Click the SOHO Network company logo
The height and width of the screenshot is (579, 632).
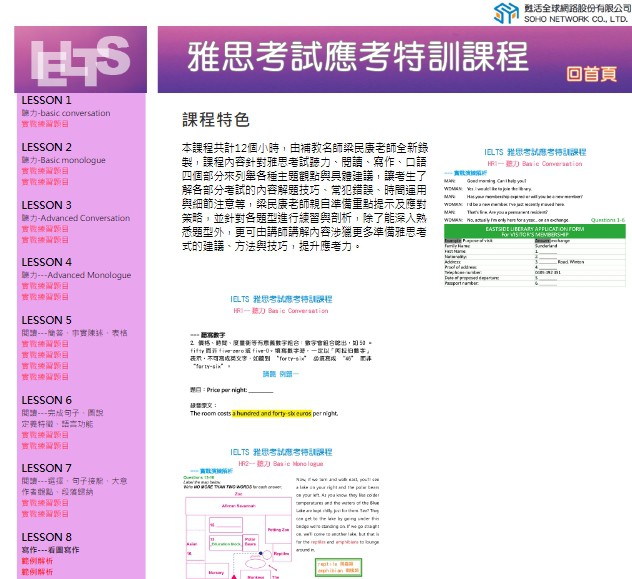click(561, 13)
